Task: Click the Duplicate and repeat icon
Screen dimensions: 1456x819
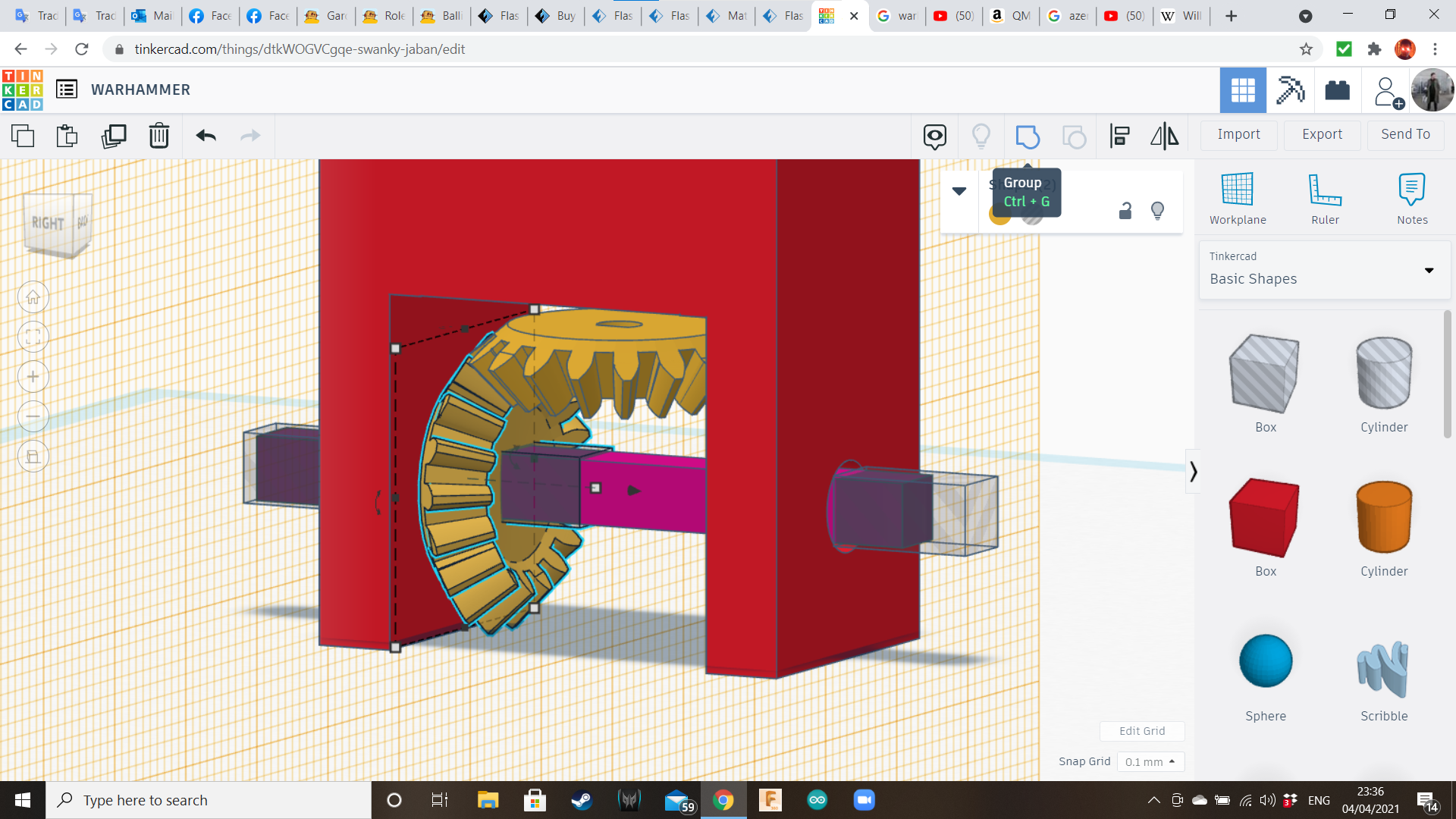Action: coord(114,136)
